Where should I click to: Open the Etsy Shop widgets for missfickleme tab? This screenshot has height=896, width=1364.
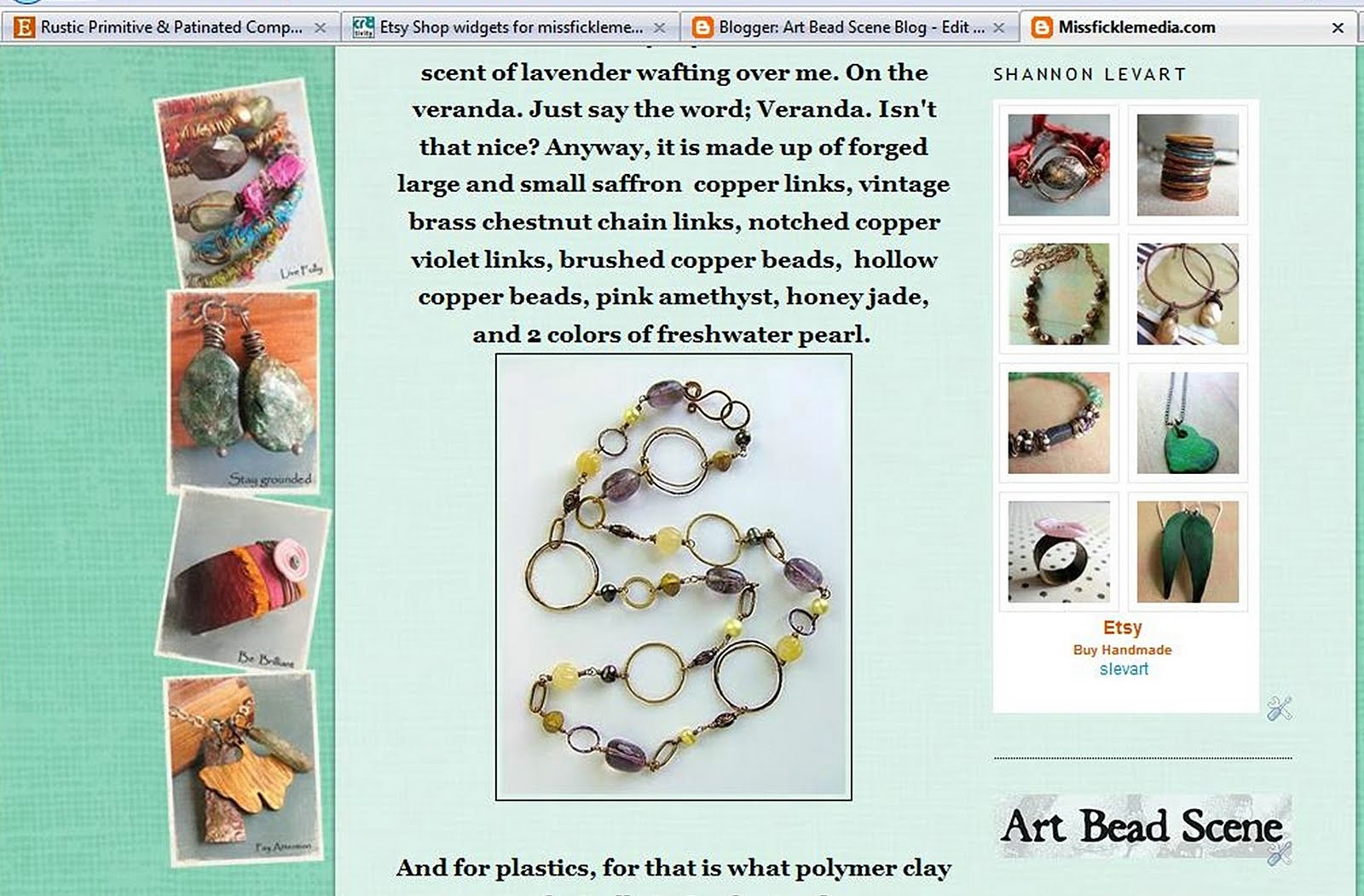(511, 27)
